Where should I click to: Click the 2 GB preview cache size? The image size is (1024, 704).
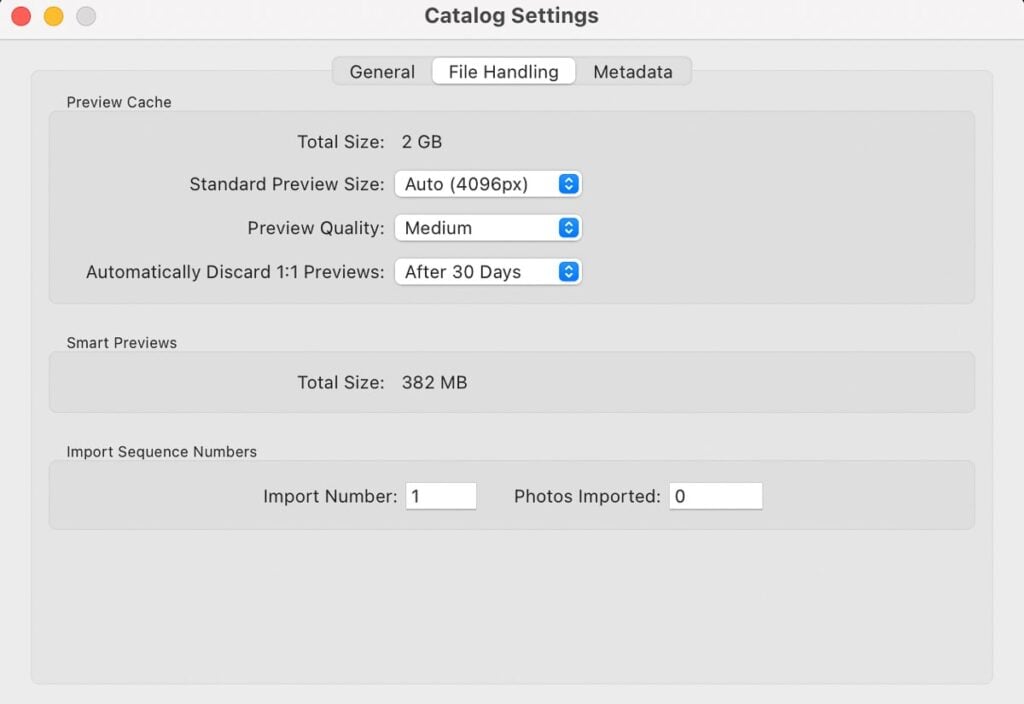[421, 142]
